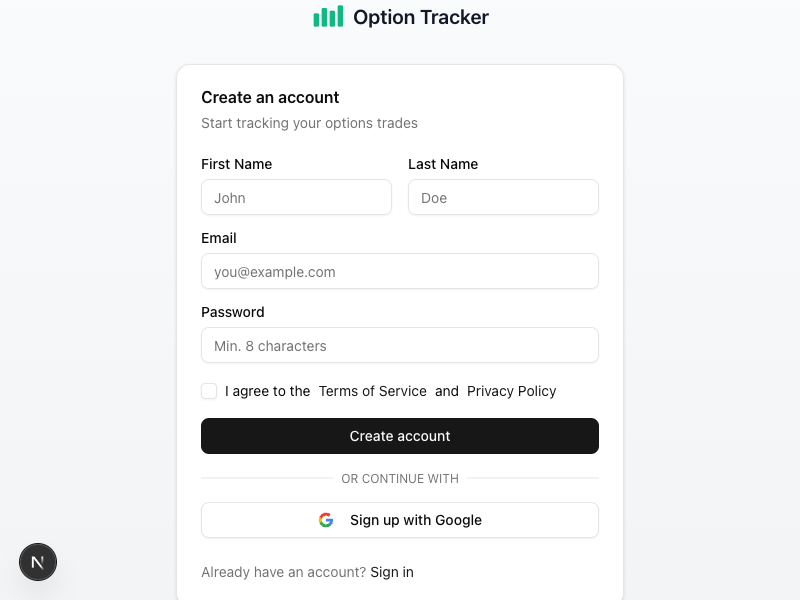Click the dark N avatar in bottom corner
This screenshot has width=800, height=600.
pyautogui.click(x=38, y=562)
